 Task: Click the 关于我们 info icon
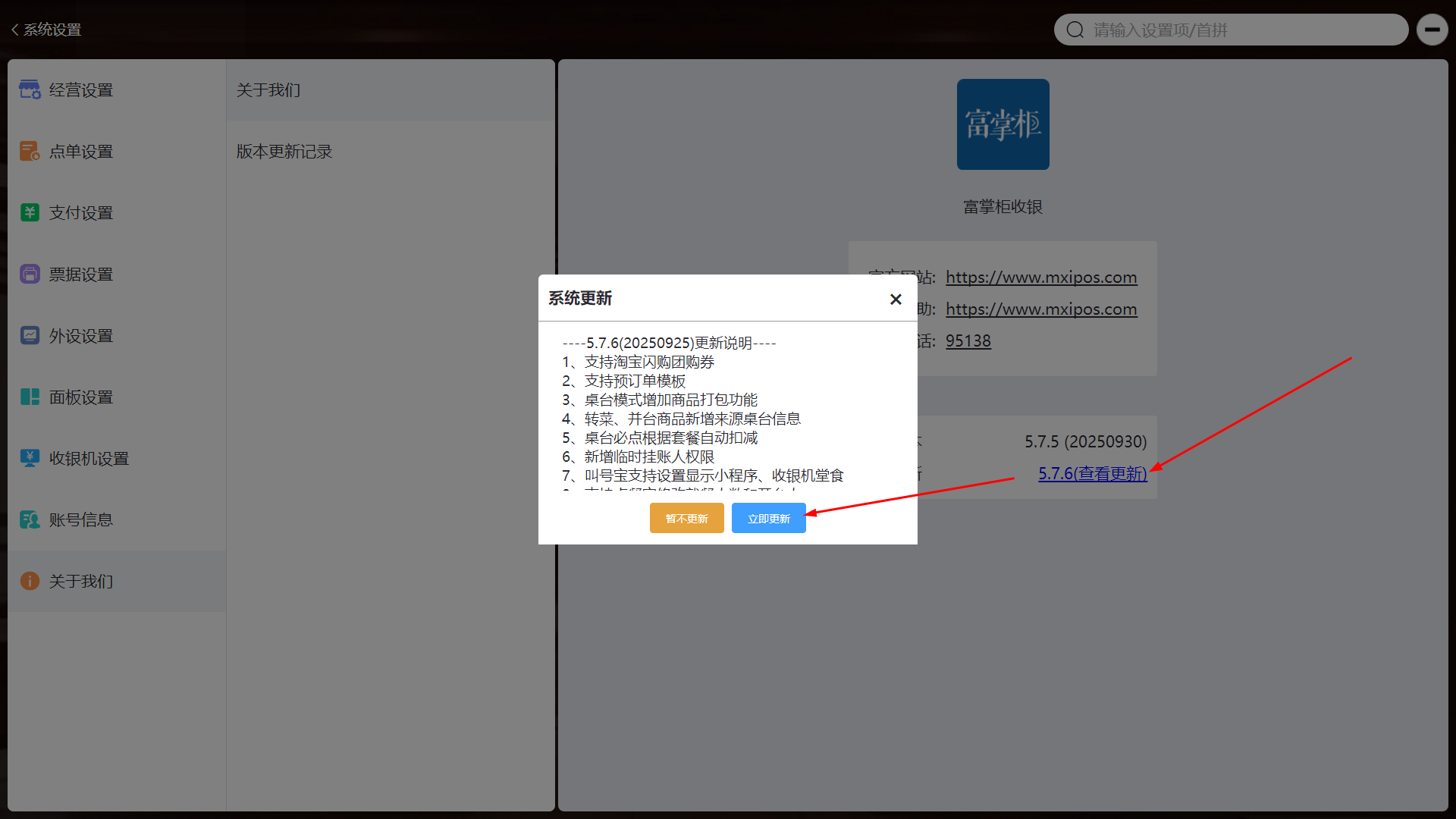tap(30, 581)
